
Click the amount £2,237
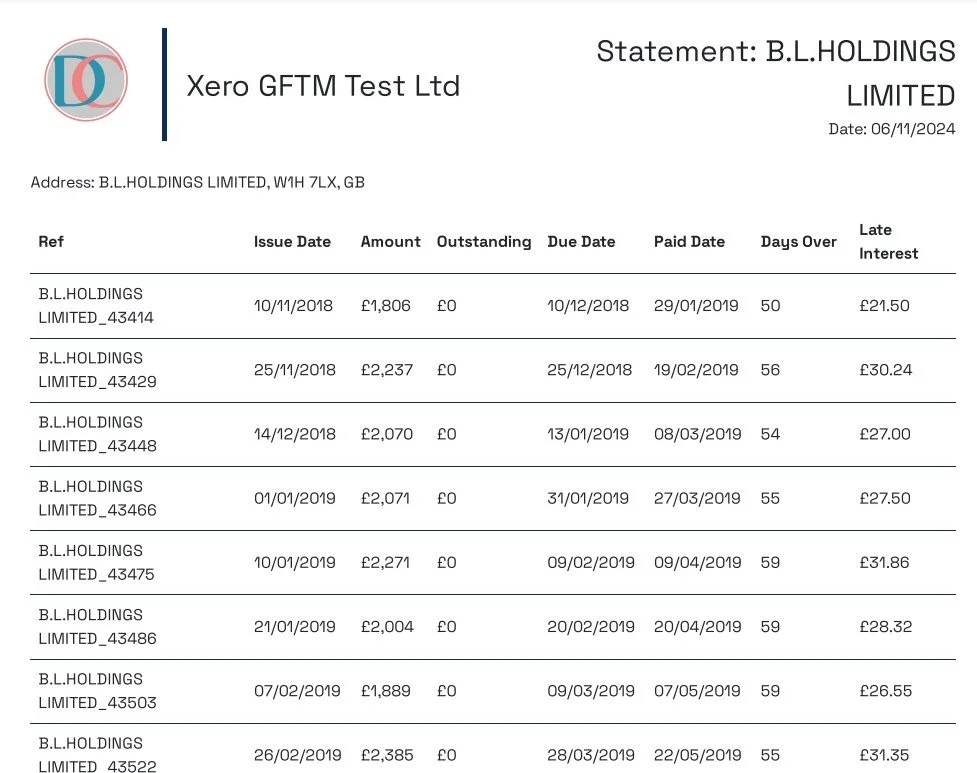pyautogui.click(x=387, y=370)
